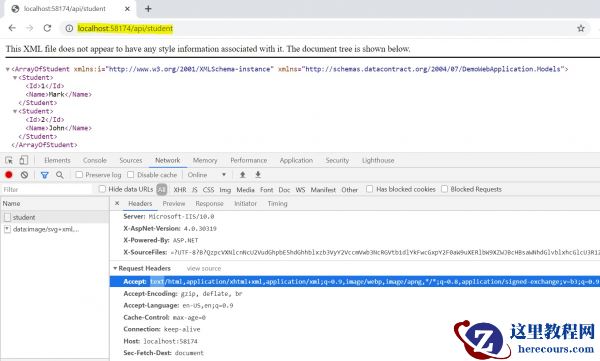Filter requests by CSS
The height and width of the screenshot is (361, 600).
[208, 189]
